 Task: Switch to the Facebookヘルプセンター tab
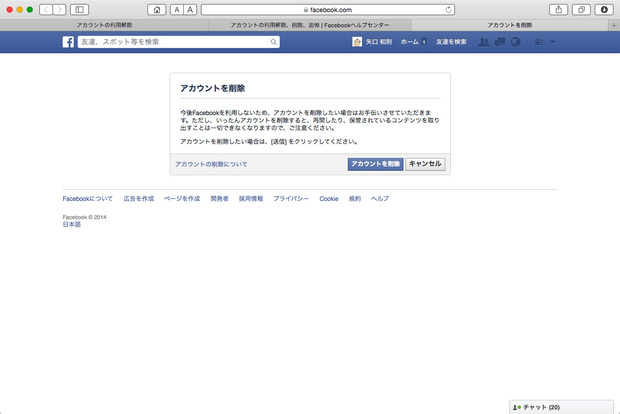pos(307,24)
